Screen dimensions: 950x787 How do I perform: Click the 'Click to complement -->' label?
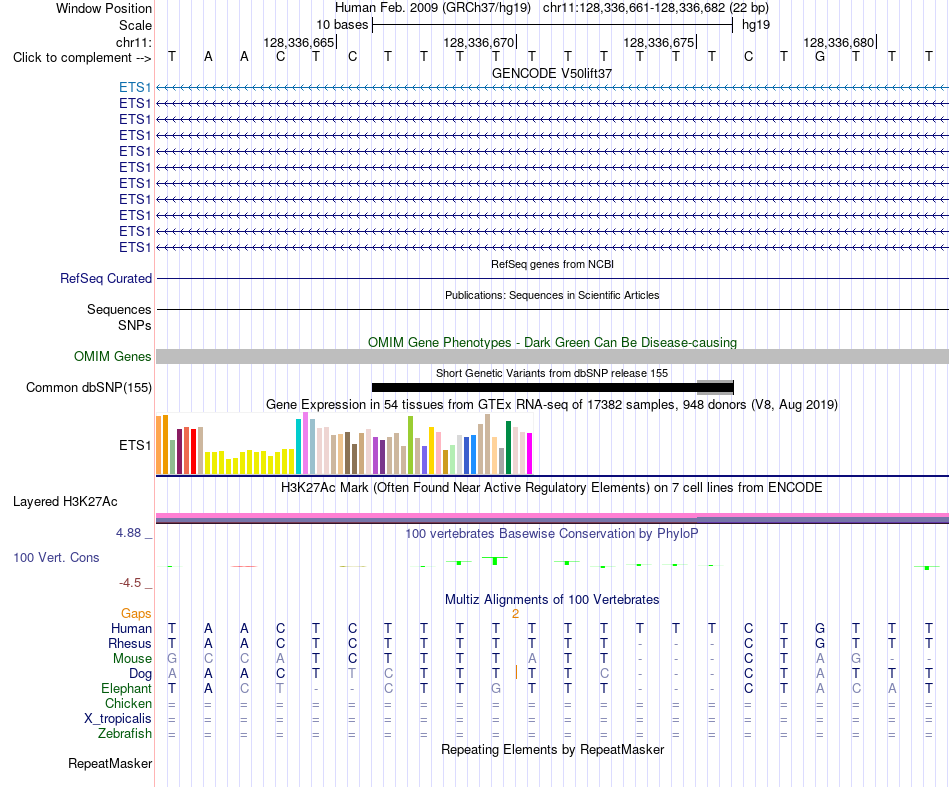(82, 58)
